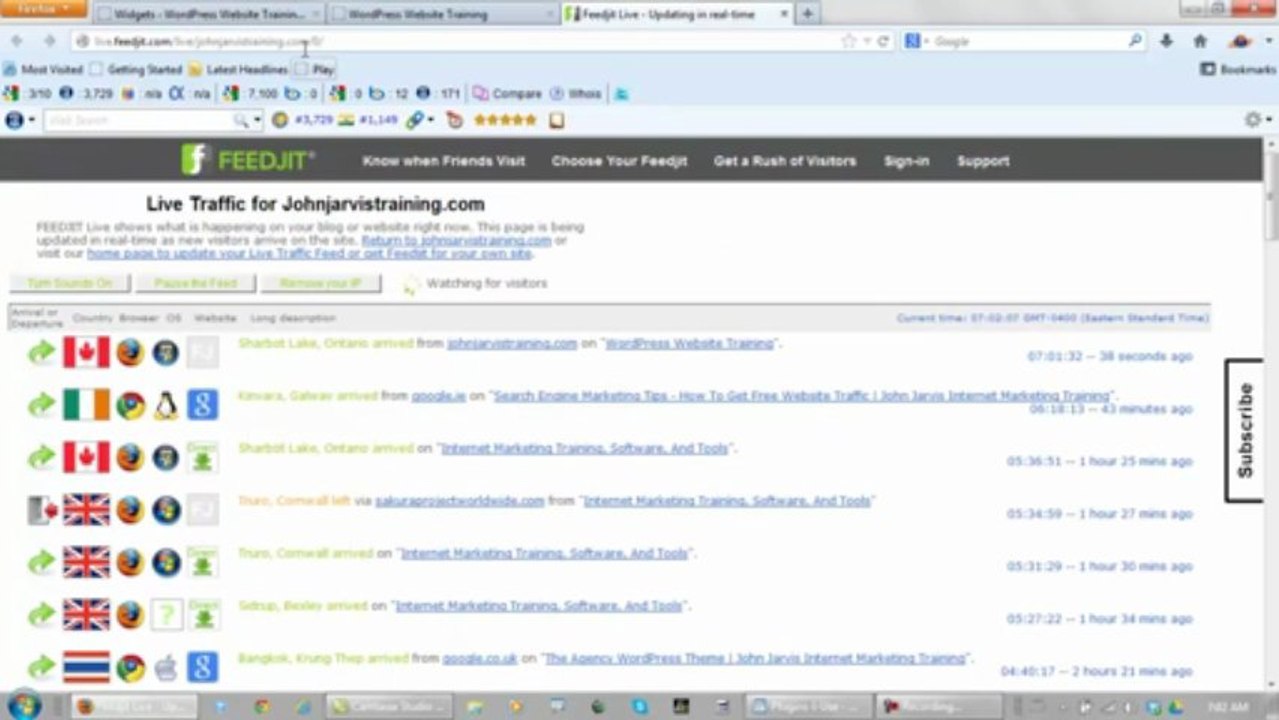Open the Latest Headlines feed bookmark

click(x=238, y=70)
